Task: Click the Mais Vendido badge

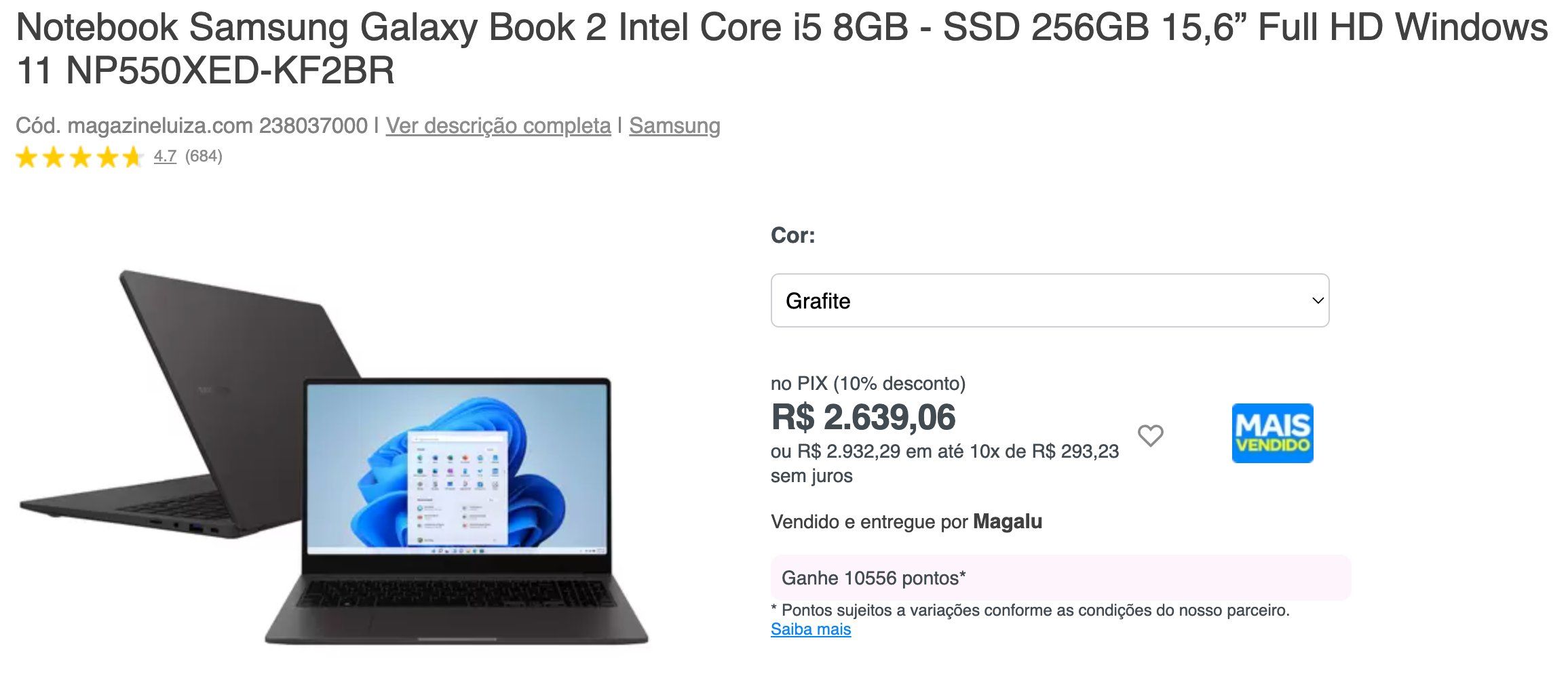Action: click(x=1272, y=433)
